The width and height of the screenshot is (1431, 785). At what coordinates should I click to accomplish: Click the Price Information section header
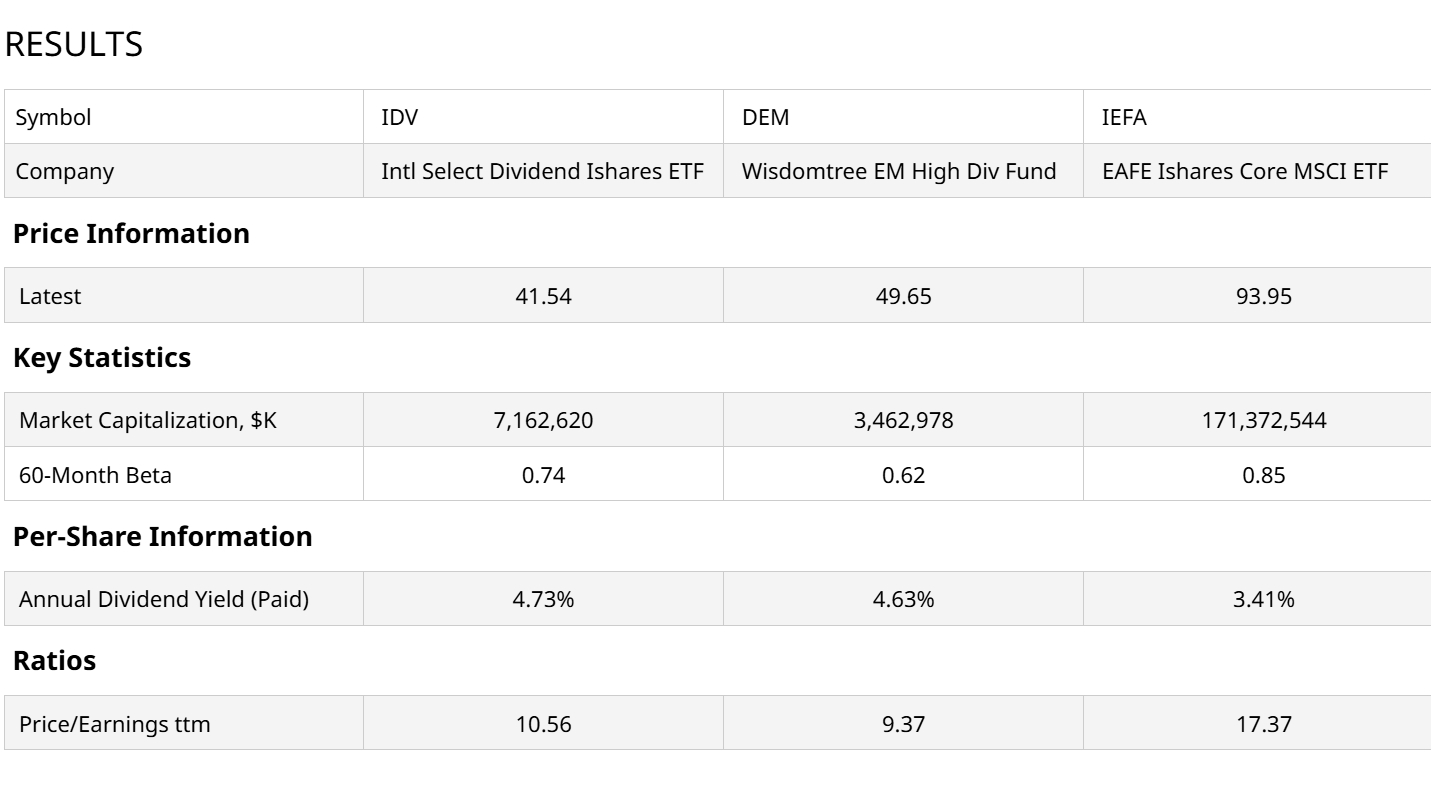pyautogui.click(x=131, y=233)
